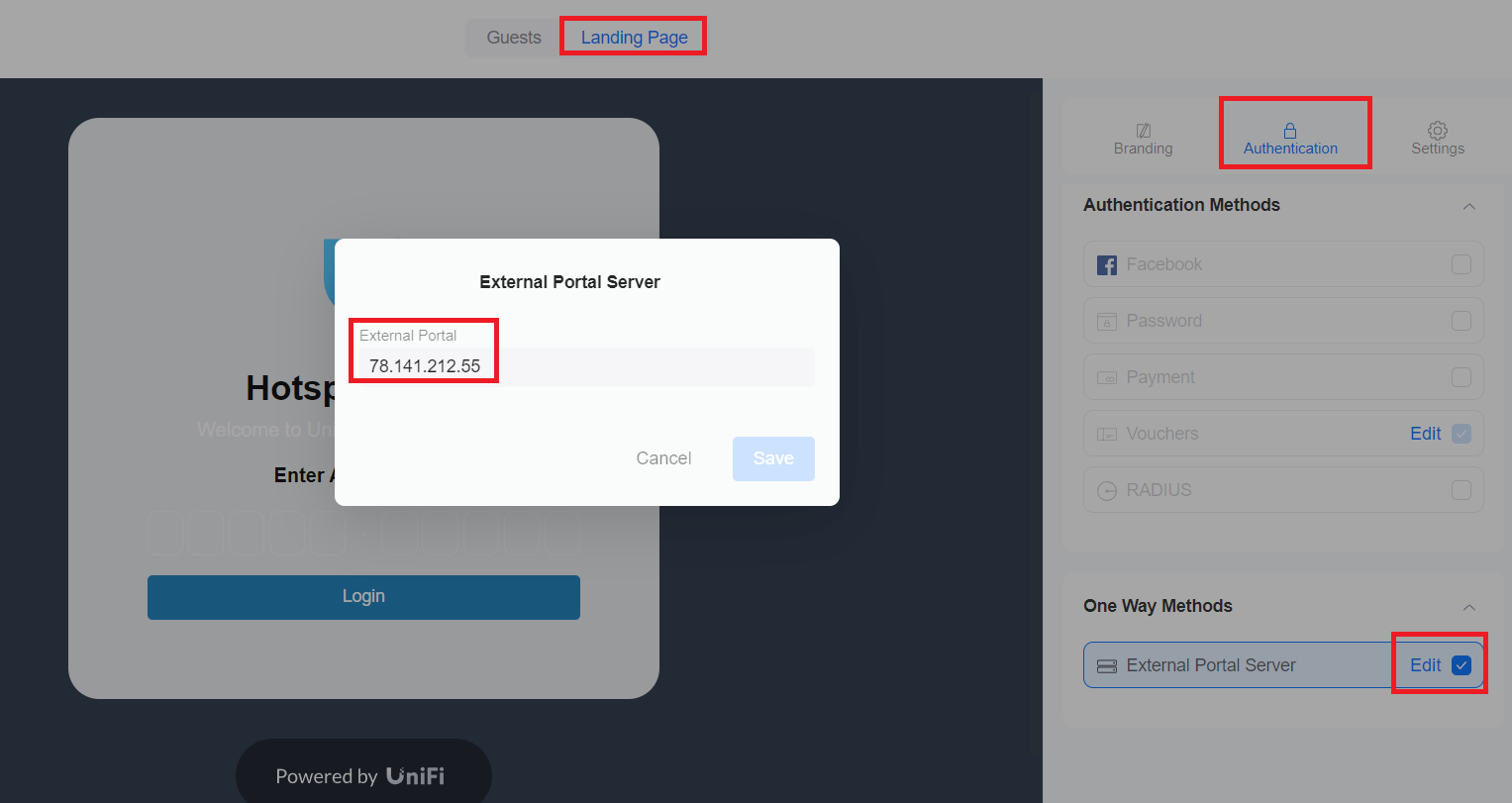The image size is (1512, 803).
Task: Disable the Vouchers checkbox
Action: point(1462,433)
